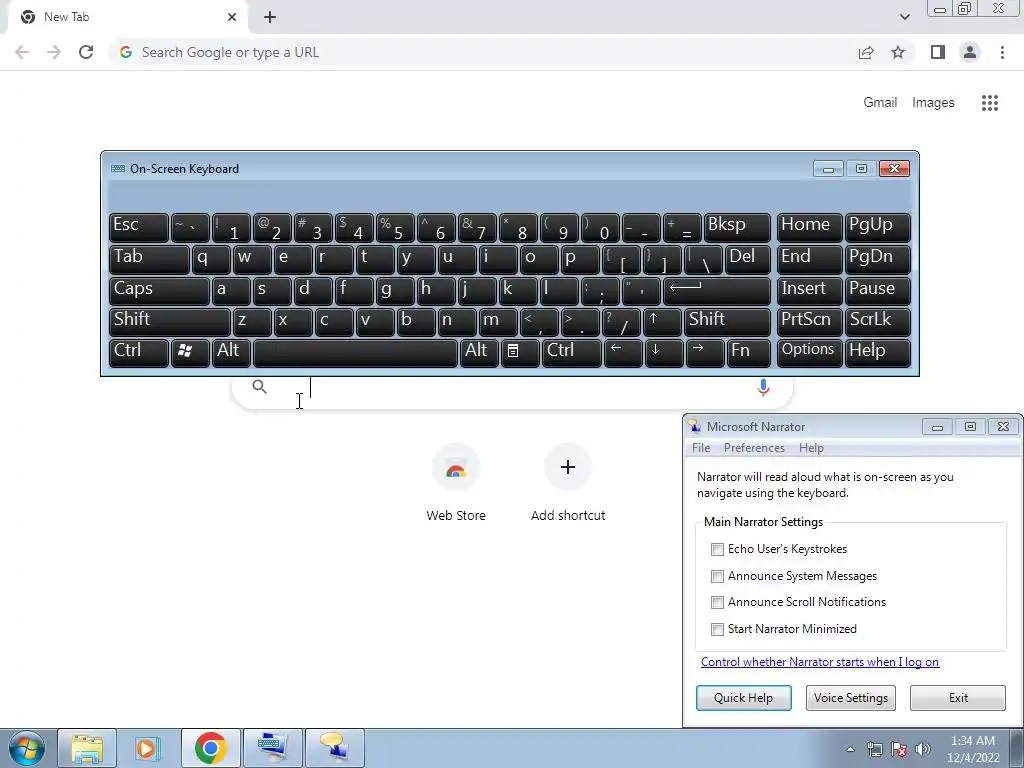Click Help key on On-Screen Keyboard
The height and width of the screenshot is (768, 1024).
877,353
